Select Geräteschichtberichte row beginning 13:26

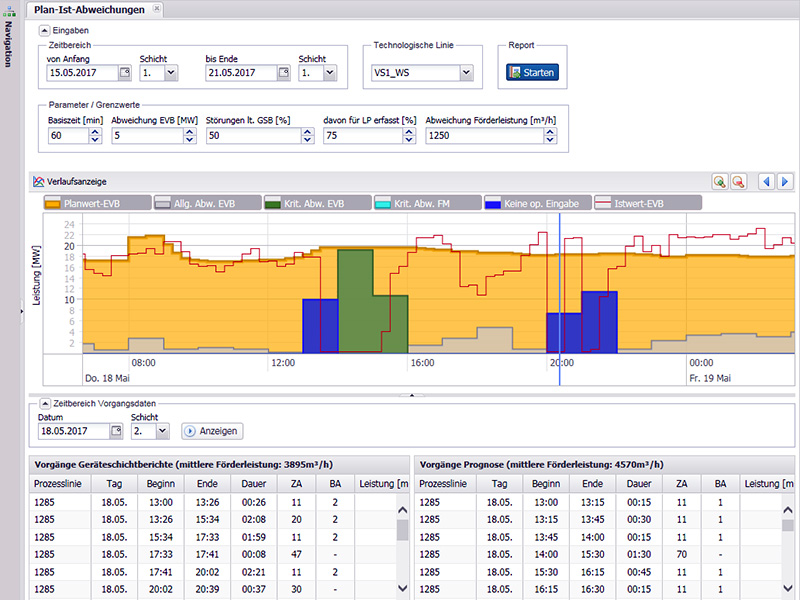tap(213, 519)
